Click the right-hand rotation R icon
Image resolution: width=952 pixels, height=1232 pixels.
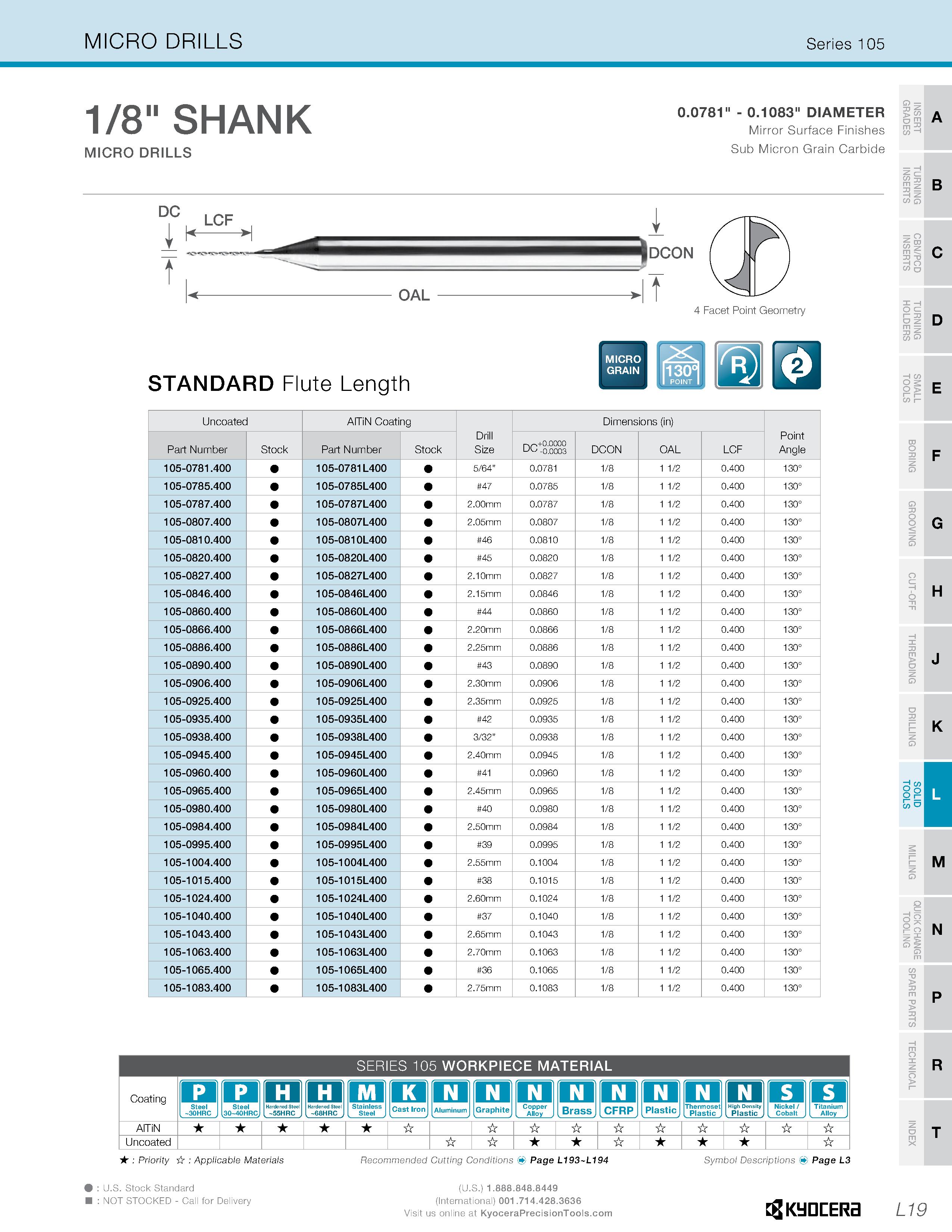click(739, 365)
